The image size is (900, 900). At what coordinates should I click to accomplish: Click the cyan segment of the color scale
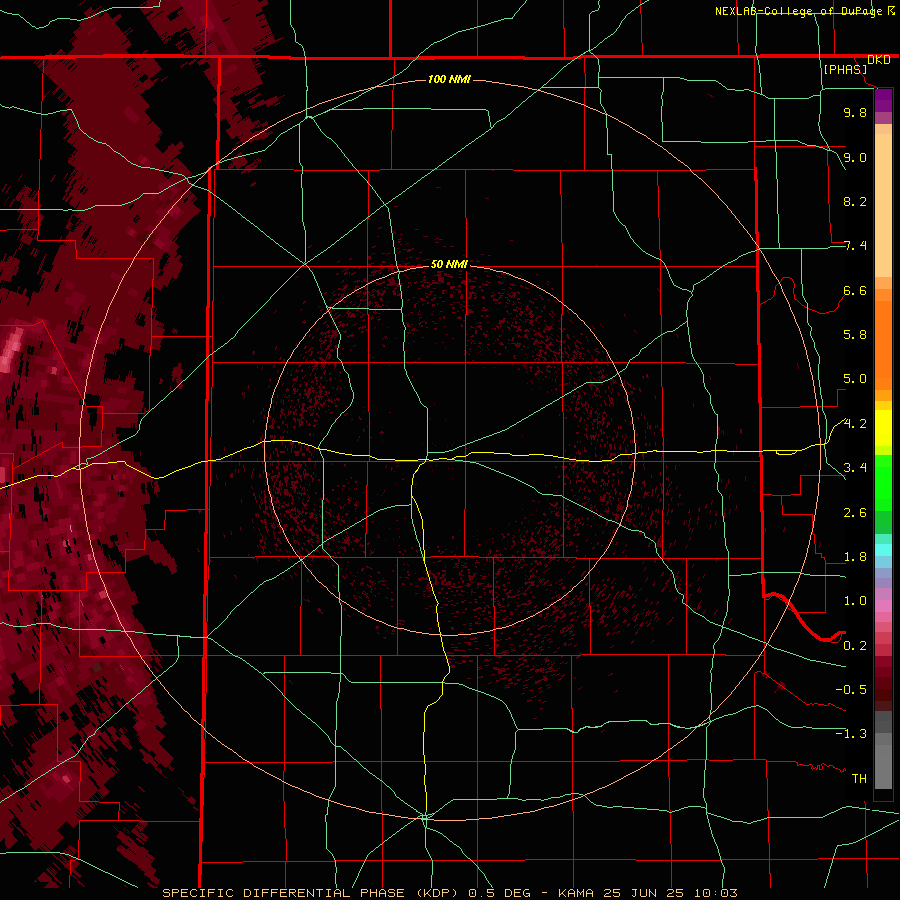[883, 550]
